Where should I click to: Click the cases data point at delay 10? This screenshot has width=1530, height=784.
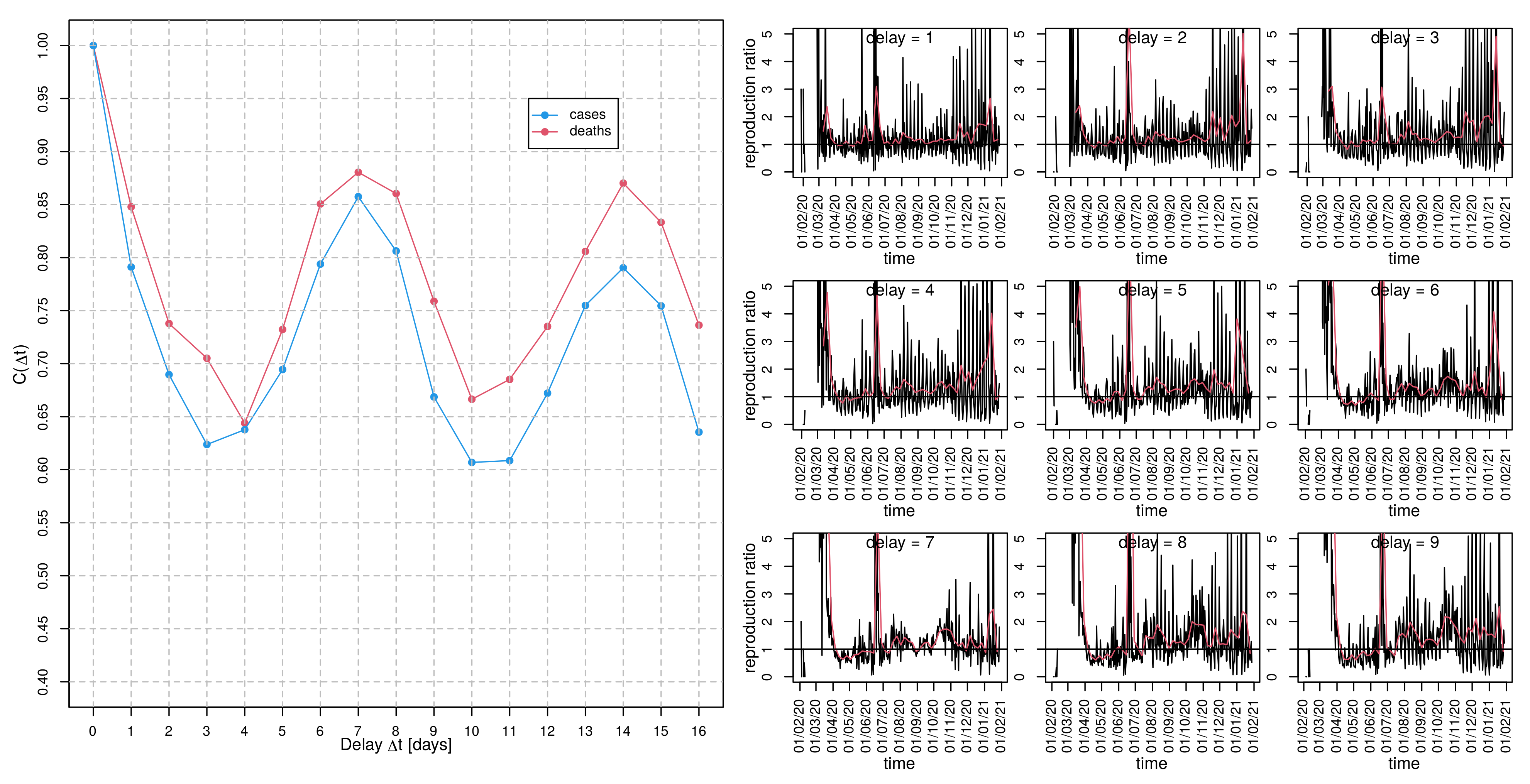tap(472, 462)
